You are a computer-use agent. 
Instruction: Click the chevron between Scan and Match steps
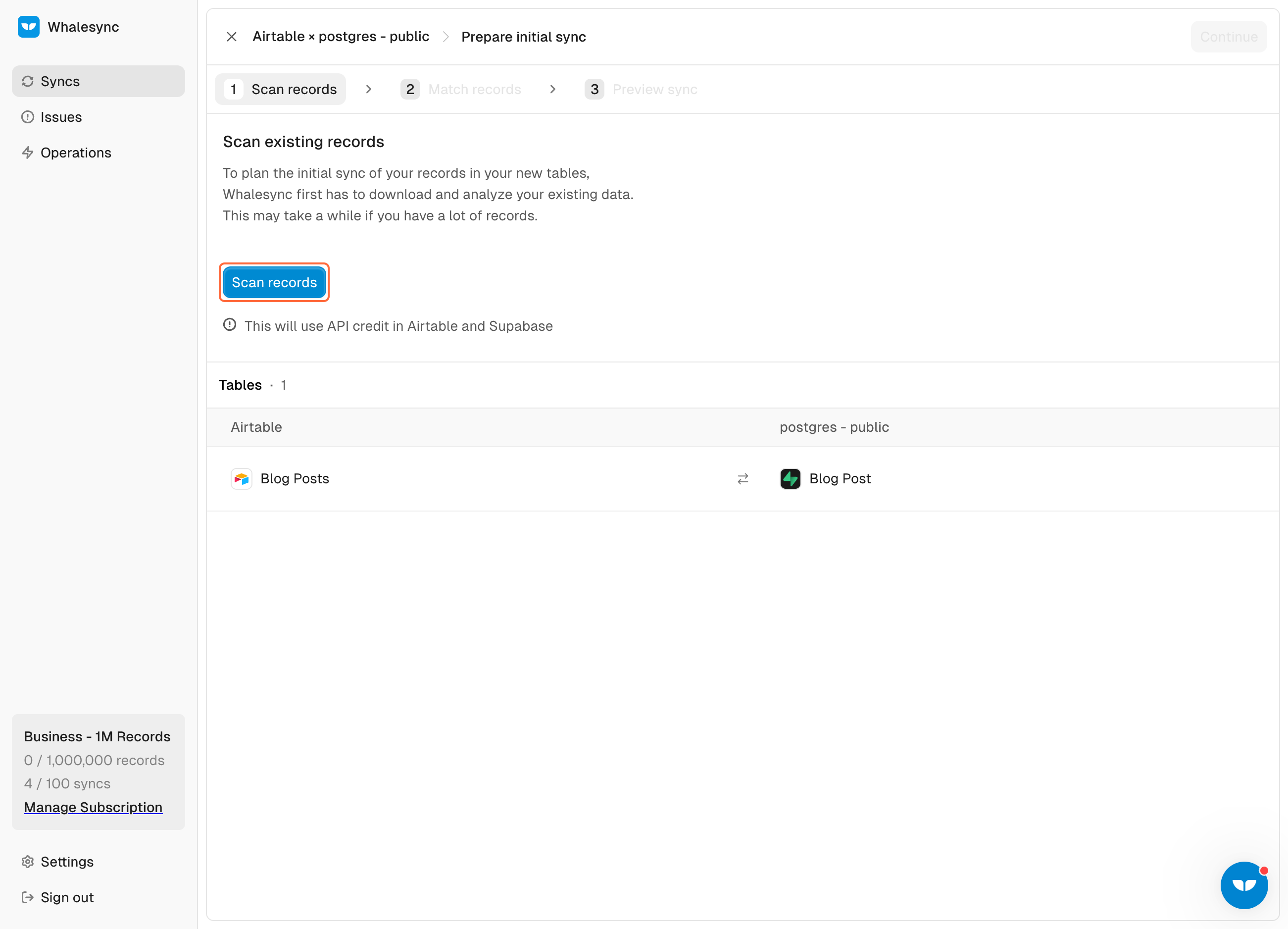[369, 89]
